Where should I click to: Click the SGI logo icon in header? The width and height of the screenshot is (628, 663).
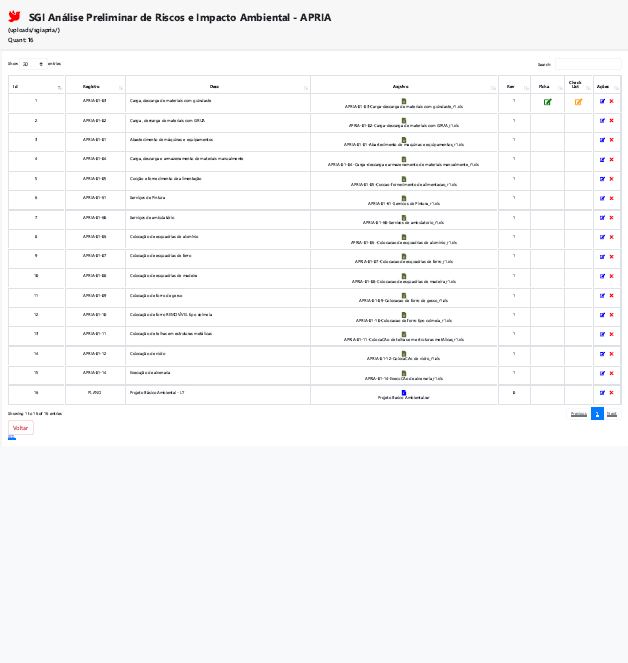point(14,17)
